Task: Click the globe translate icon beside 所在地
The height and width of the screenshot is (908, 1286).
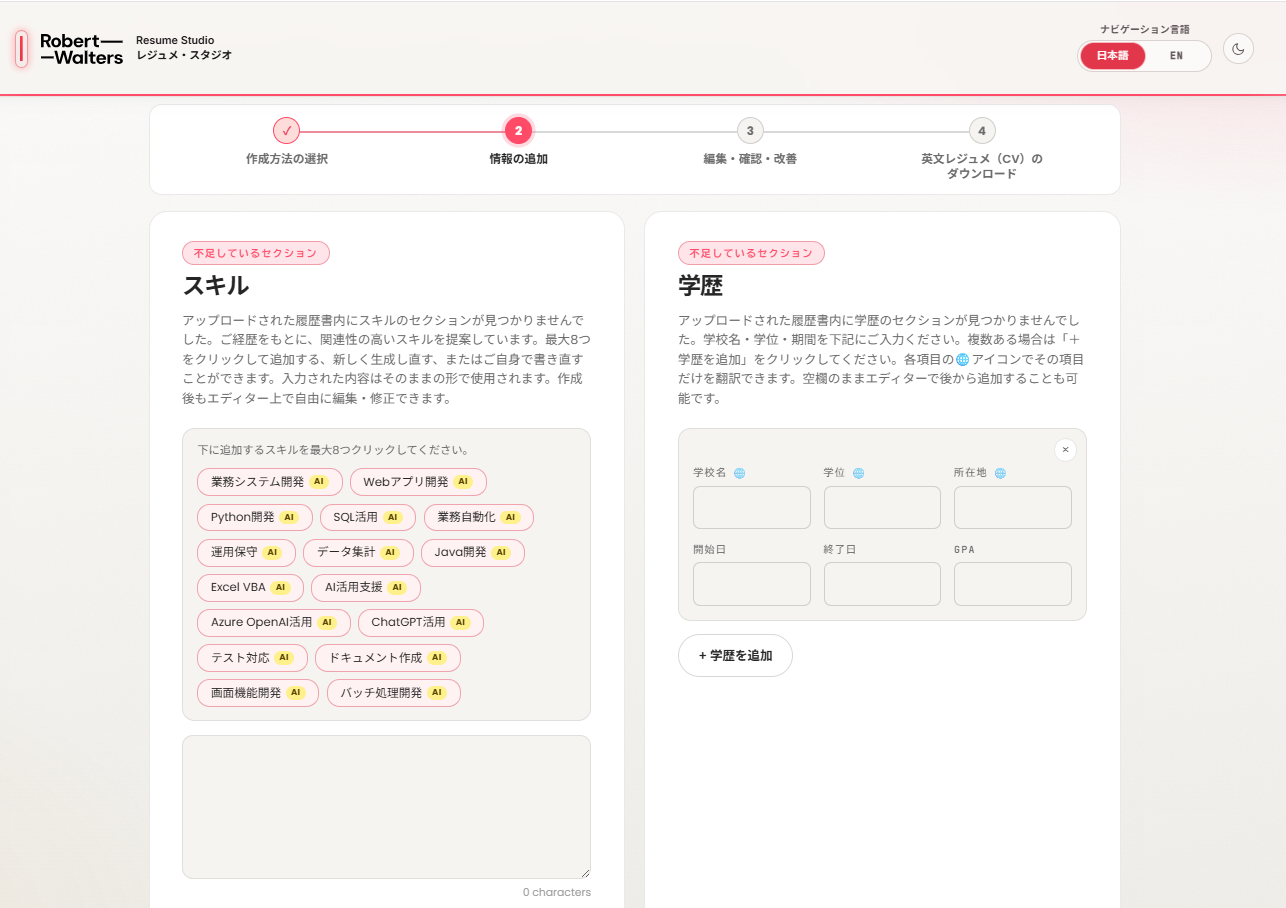Action: point(1000,473)
